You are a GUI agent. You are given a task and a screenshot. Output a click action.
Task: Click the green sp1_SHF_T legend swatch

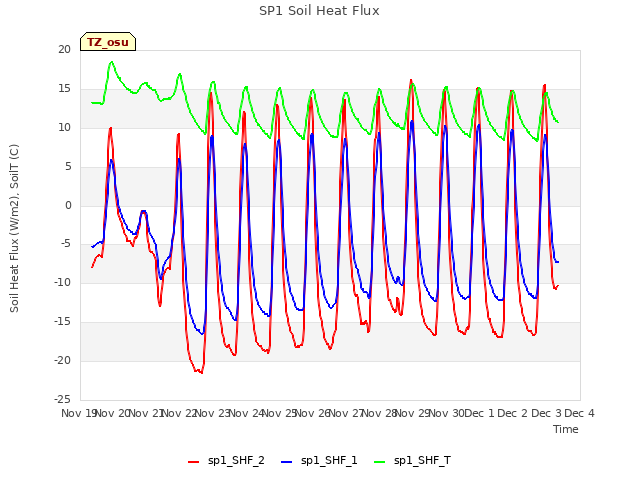380,462
